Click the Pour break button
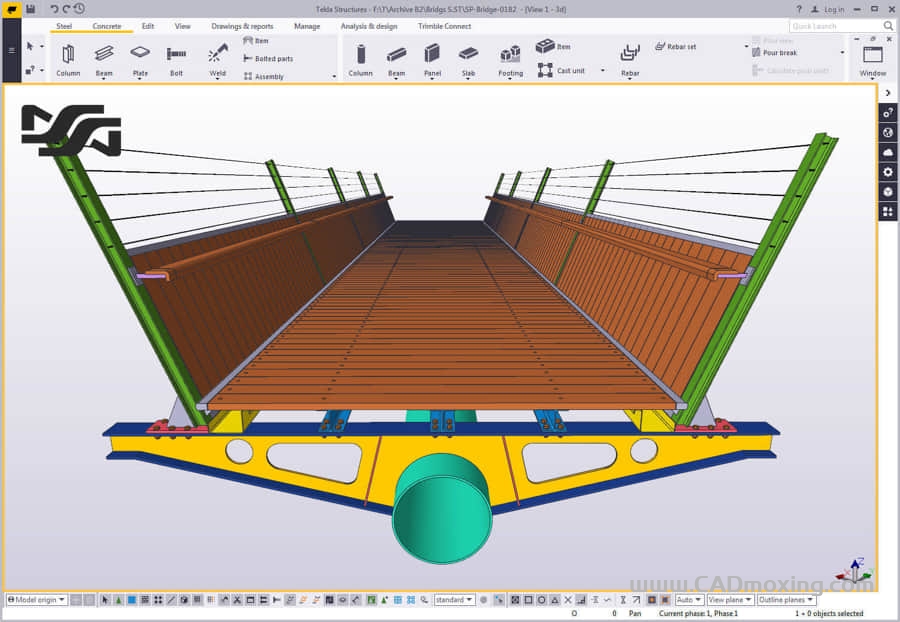The width and height of the screenshot is (900, 622). pyautogui.click(x=780, y=53)
